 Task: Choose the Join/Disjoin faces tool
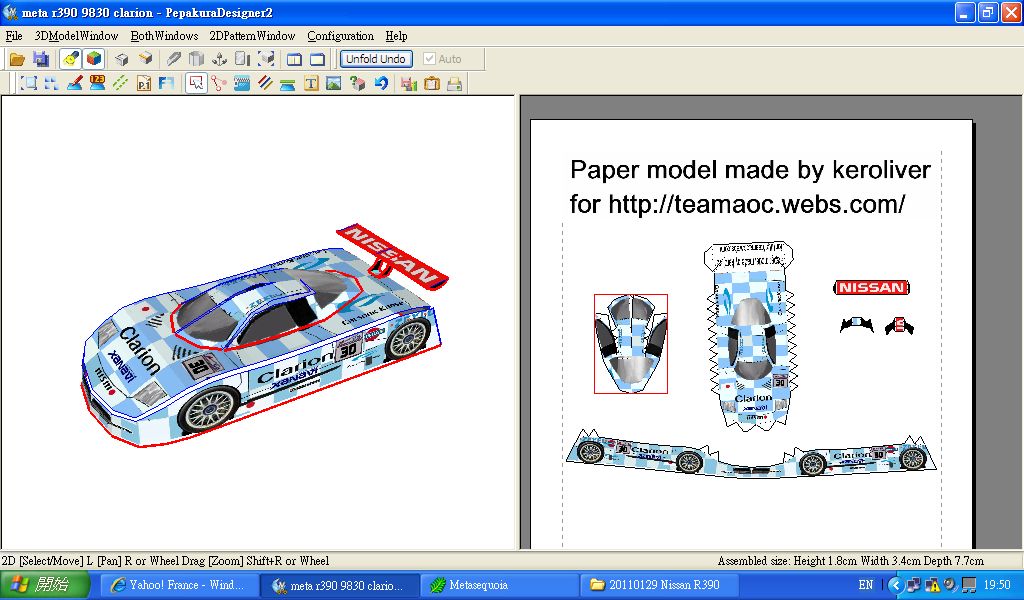[x=219, y=84]
